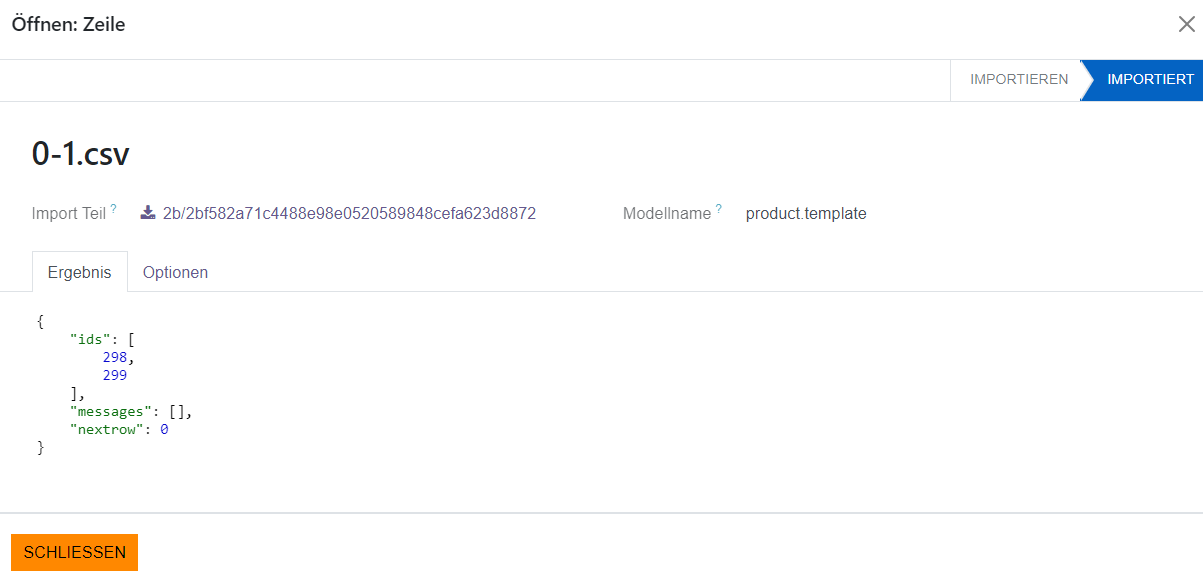This screenshot has height=577, width=1203.
Task: Select the IMPORTIEREN status stage
Action: point(1018,80)
